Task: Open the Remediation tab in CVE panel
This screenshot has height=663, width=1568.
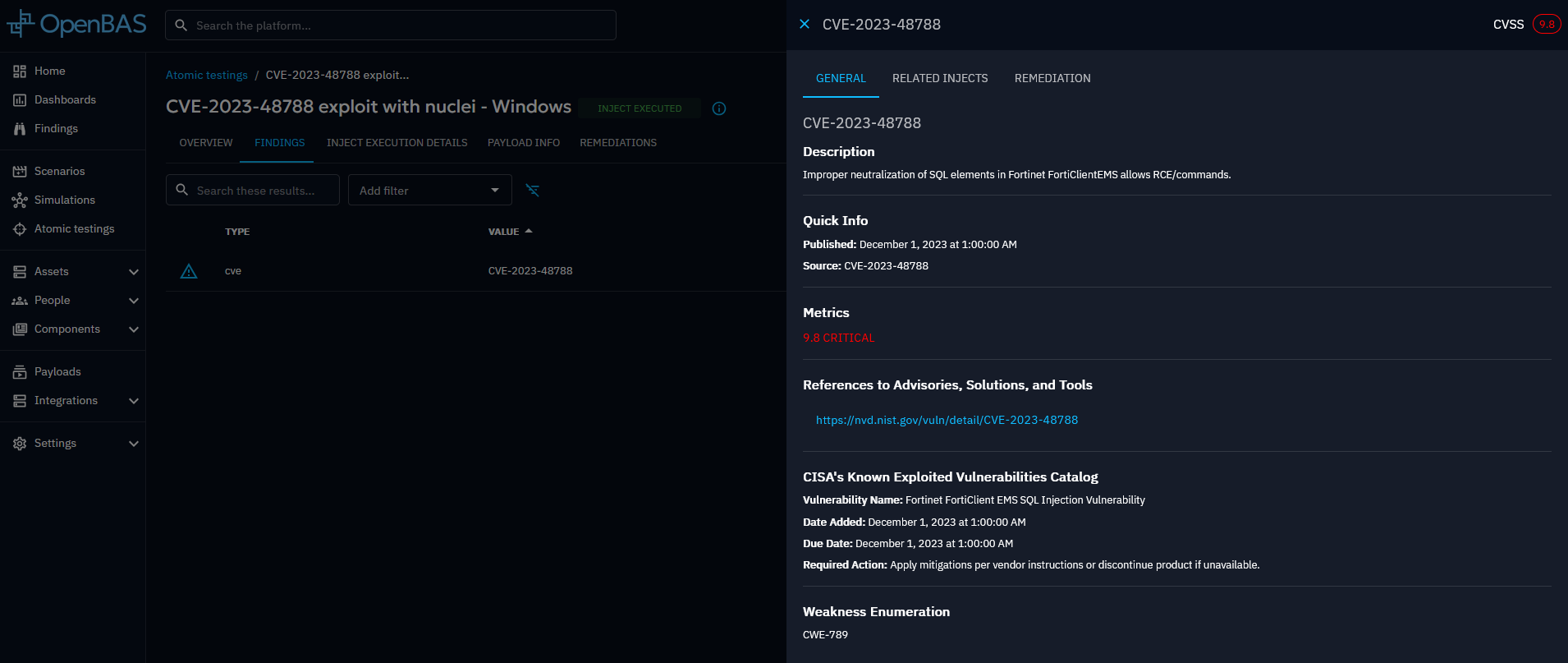Action: click(x=1052, y=79)
